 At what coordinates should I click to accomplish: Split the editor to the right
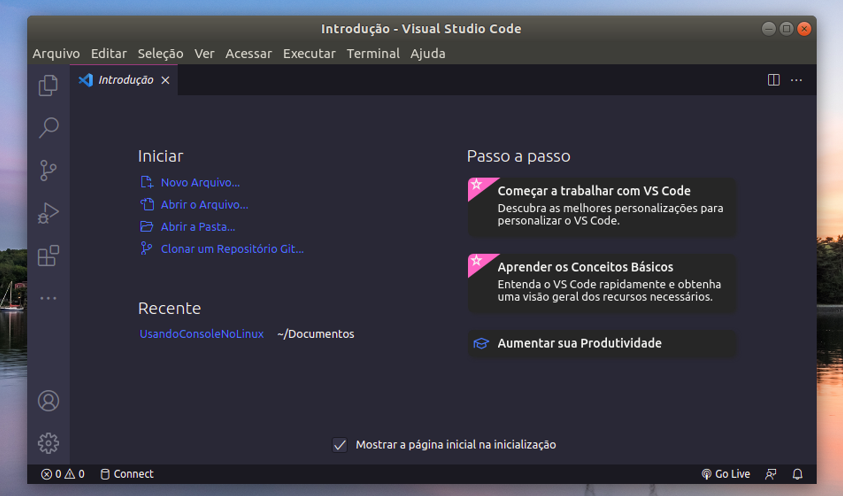pyautogui.click(x=774, y=80)
